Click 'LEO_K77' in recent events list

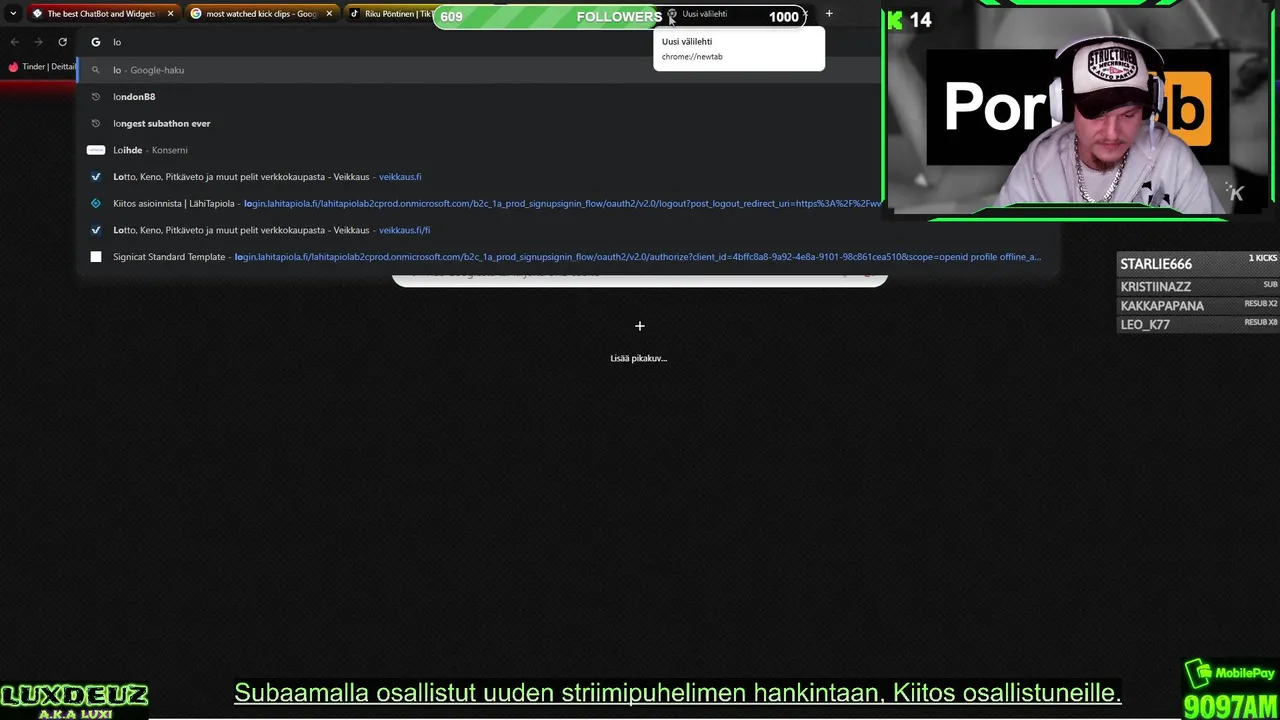tap(1145, 325)
